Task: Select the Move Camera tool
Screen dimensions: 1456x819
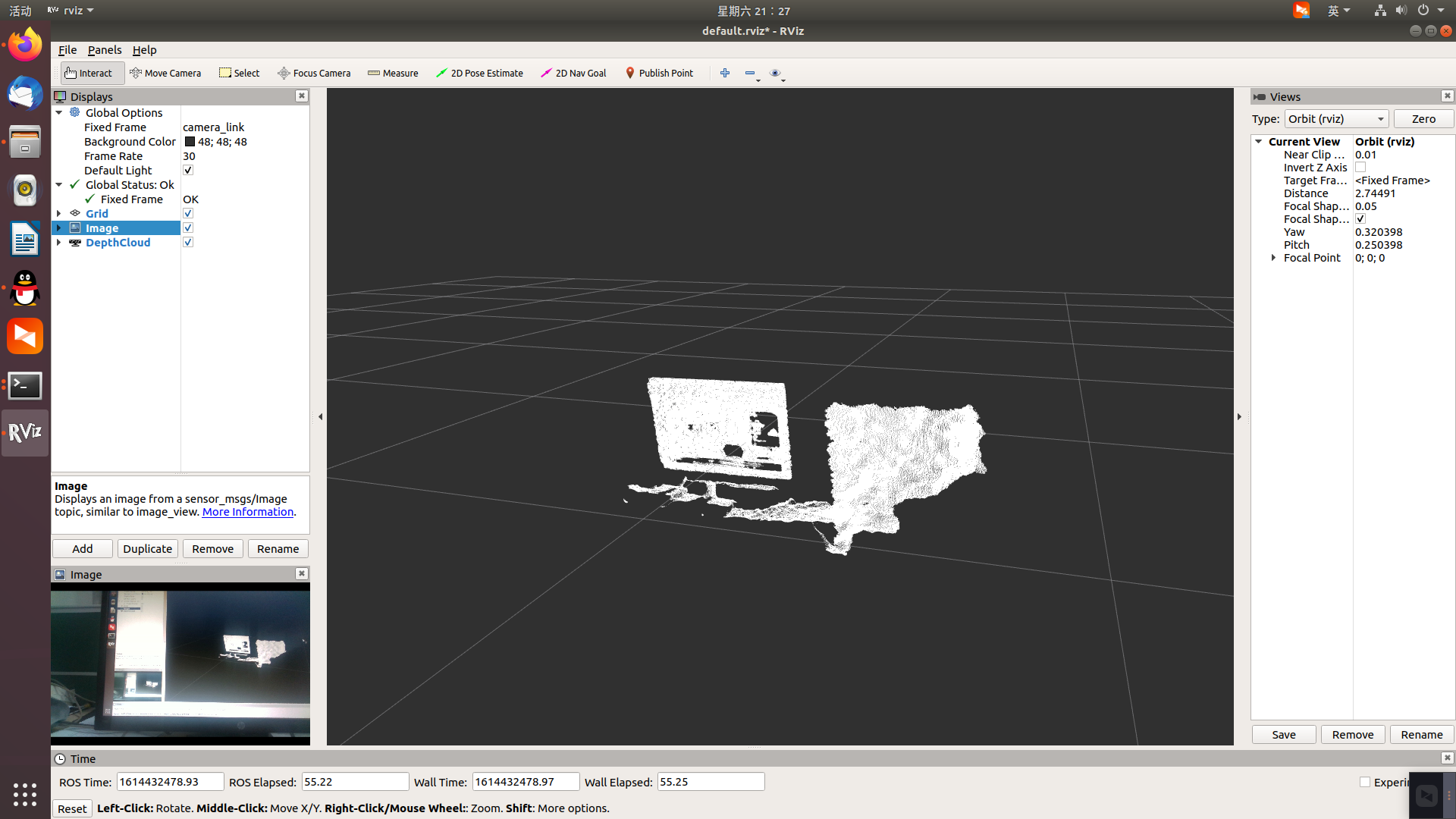Action: coord(165,73)
